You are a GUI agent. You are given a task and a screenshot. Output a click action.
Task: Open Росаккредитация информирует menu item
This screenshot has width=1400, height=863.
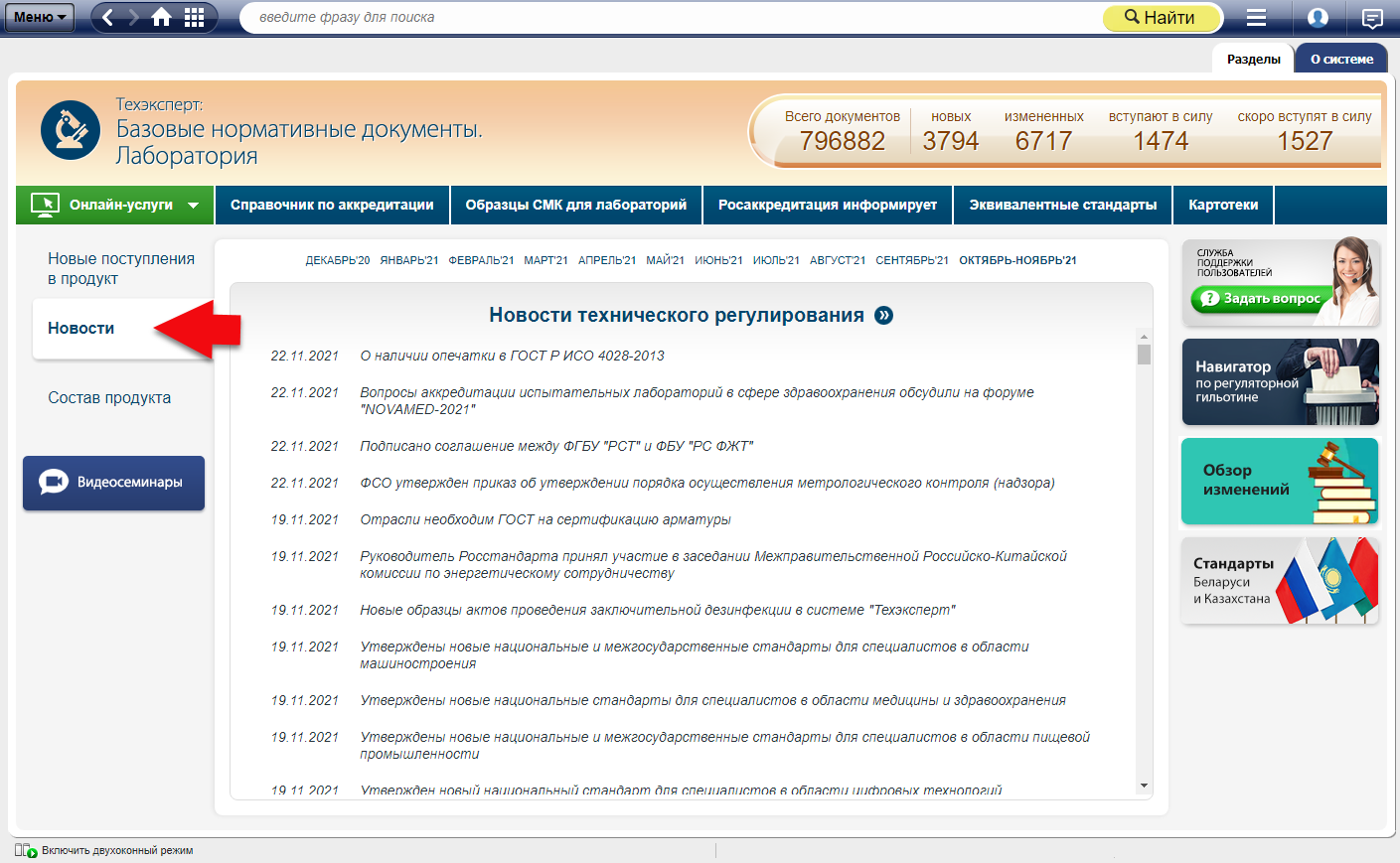(x=828, y=205)
